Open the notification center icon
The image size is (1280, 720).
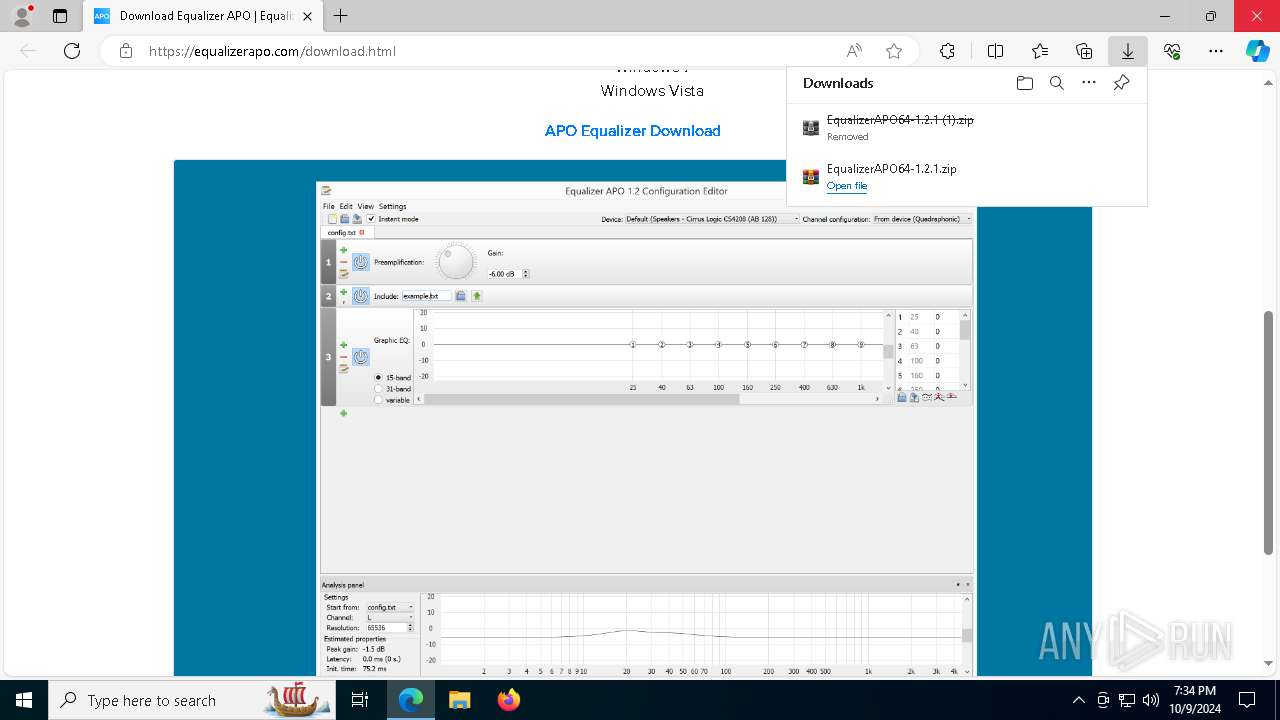tap(1247, 700)
